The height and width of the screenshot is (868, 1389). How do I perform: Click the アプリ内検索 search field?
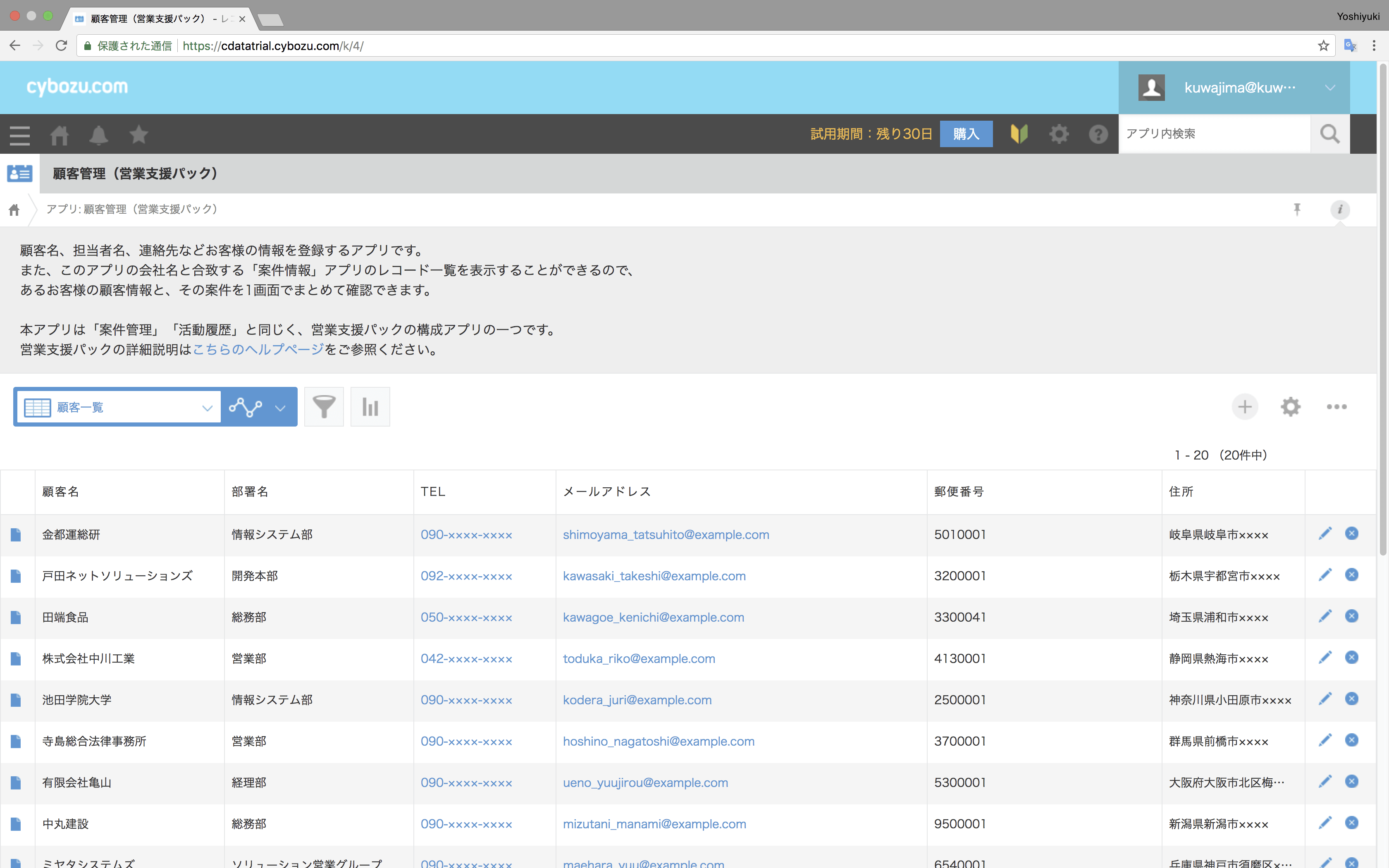point(1214,134)
